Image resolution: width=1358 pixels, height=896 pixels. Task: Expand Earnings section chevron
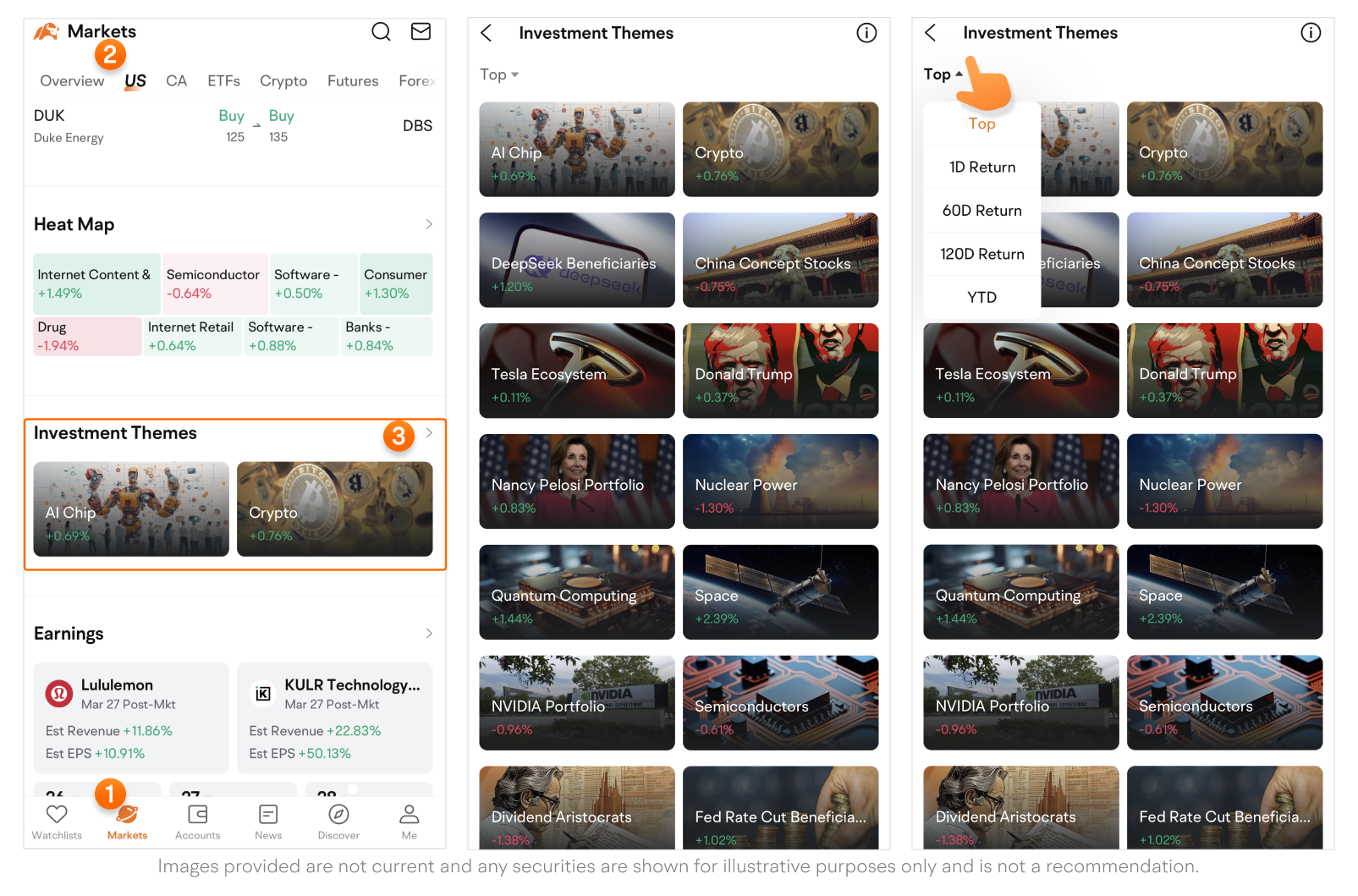click(x=429, y=634)
